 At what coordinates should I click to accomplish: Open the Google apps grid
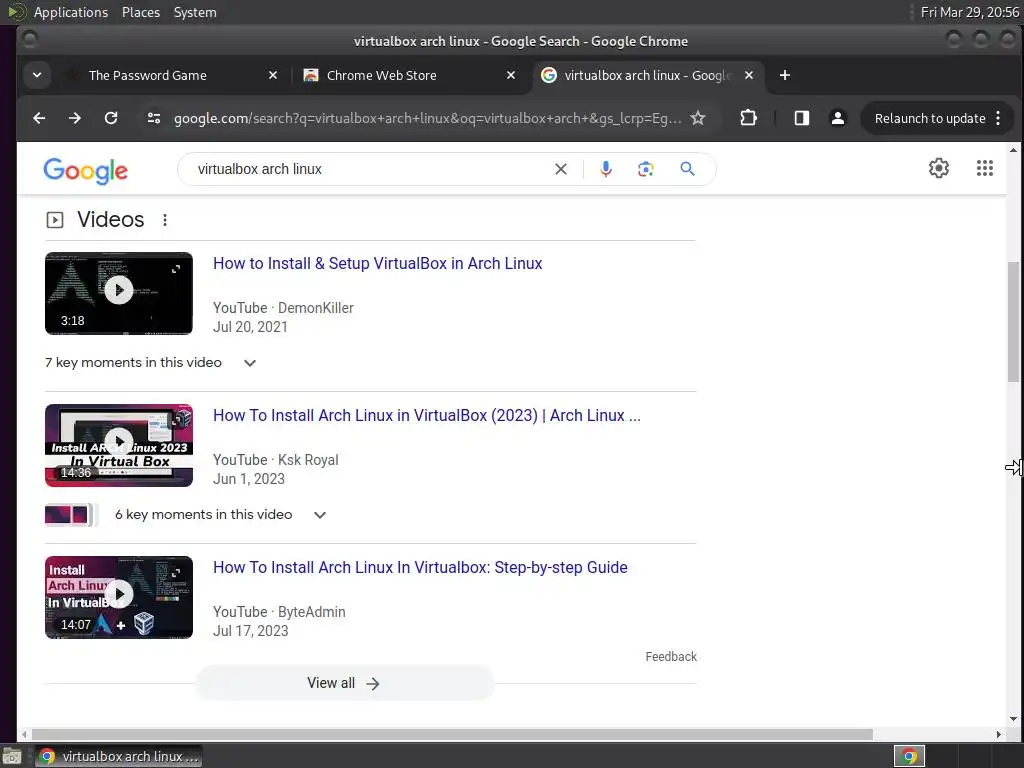[985, 168]
